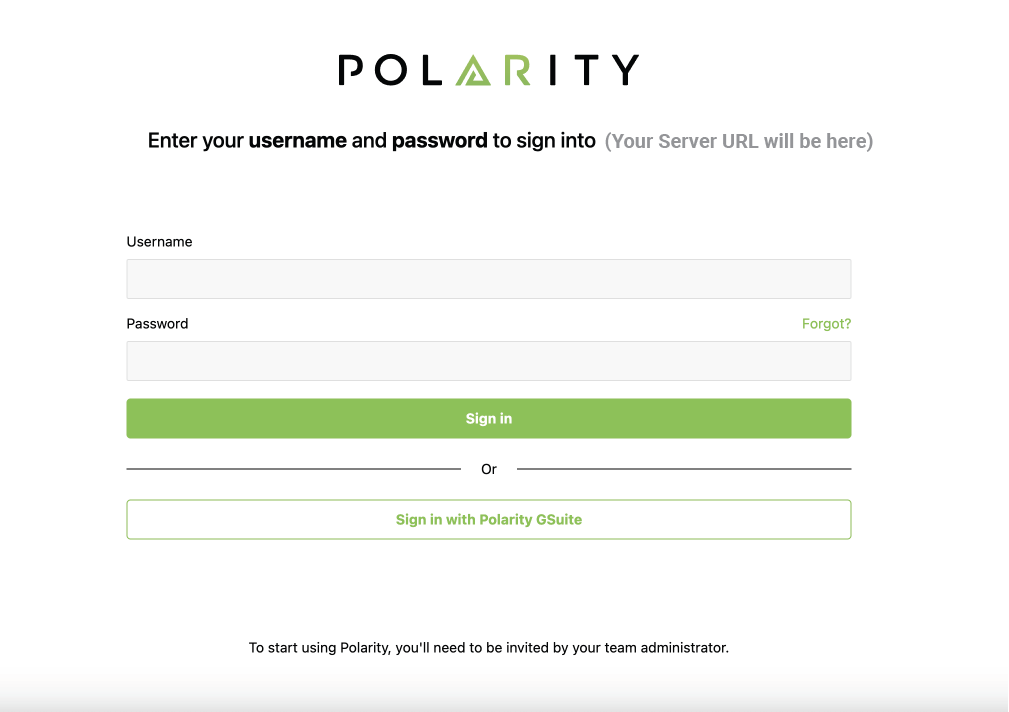Screen dimensions: 1009x712
Task: Click the "Or" separator text
Action: pos(489,469)
